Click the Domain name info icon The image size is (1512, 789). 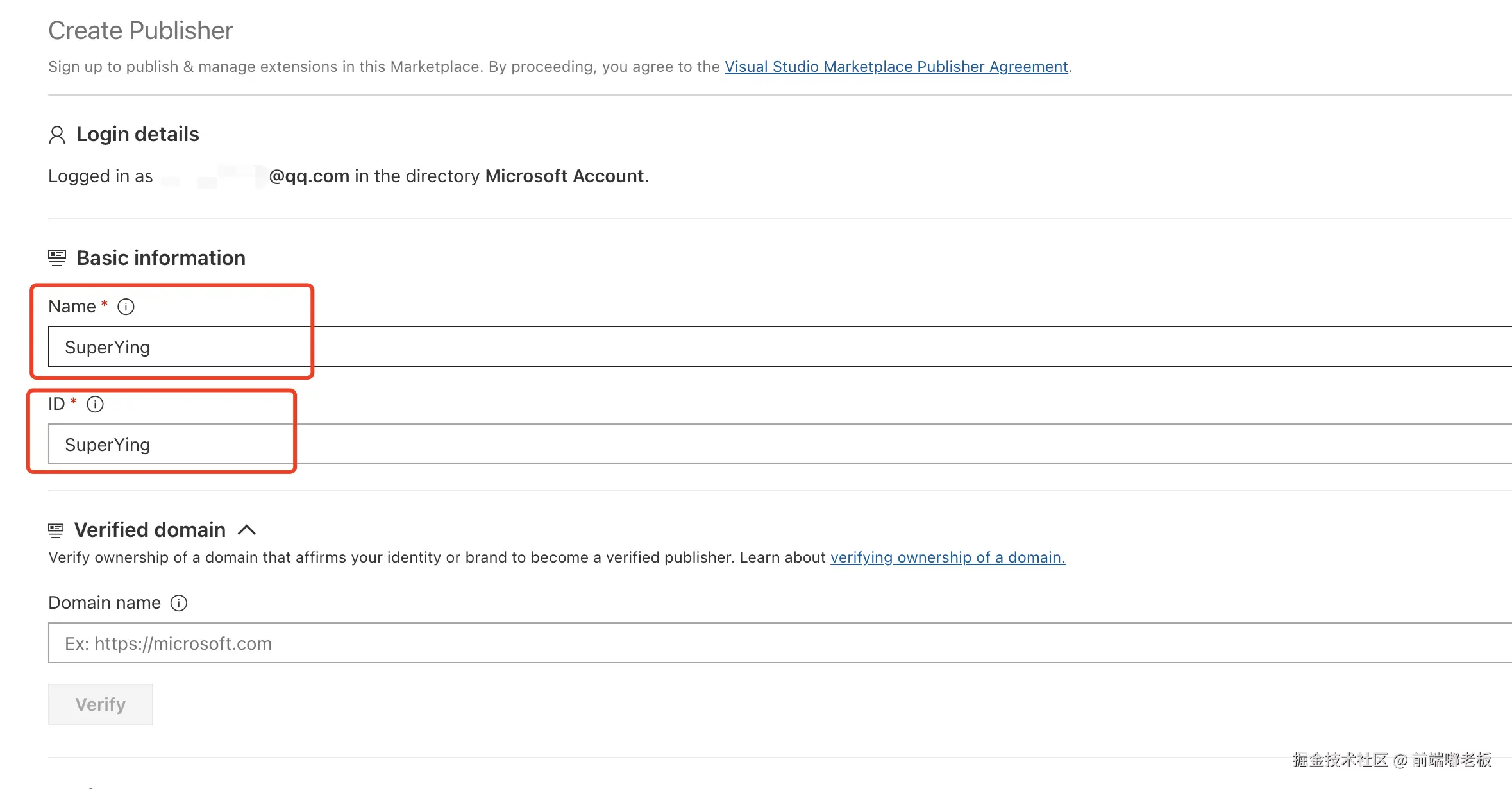click(x=179, y=603)
